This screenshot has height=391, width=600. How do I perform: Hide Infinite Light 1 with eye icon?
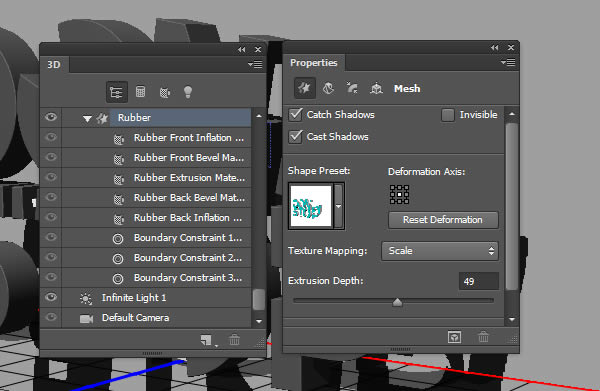coord(51,297)
